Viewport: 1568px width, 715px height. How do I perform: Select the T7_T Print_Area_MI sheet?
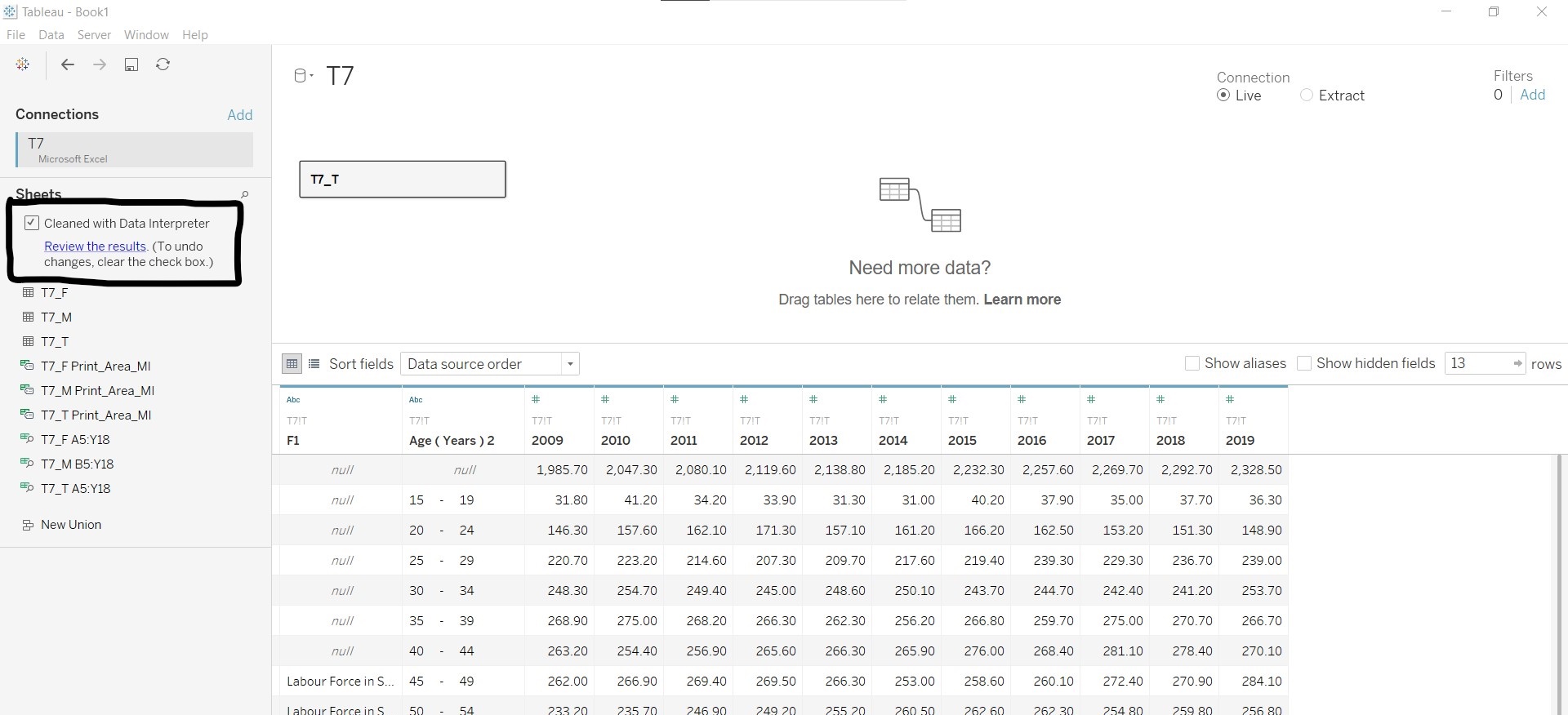[96, 415]
